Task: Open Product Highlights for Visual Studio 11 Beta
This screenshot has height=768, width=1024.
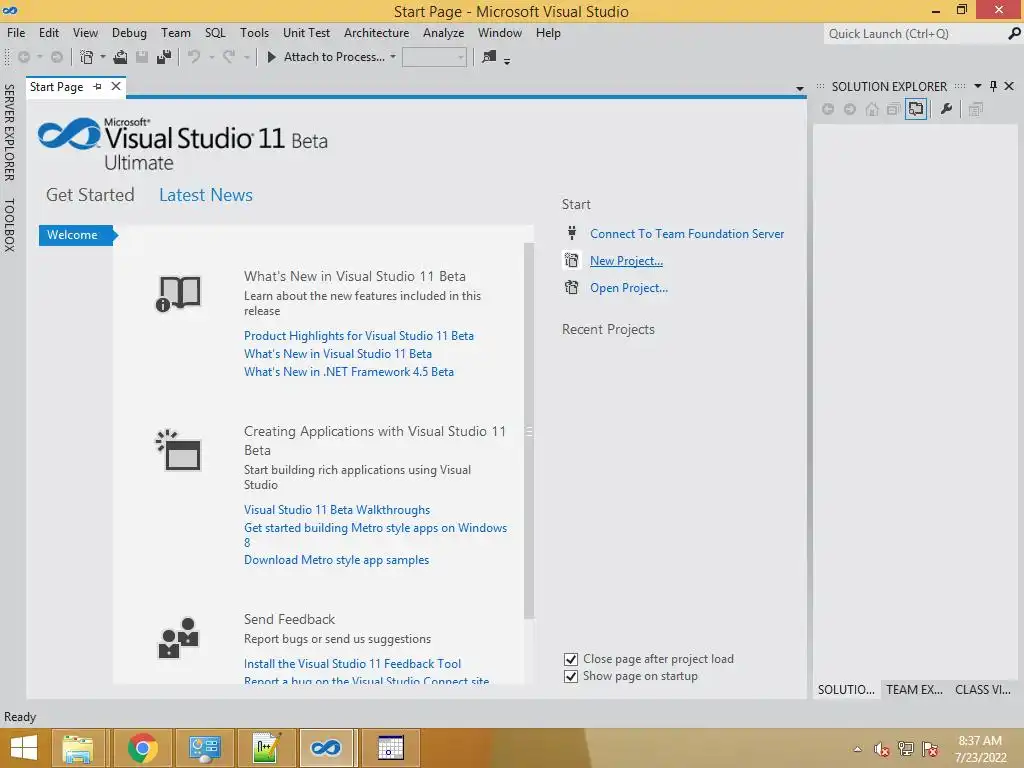Action: [359, 336]
